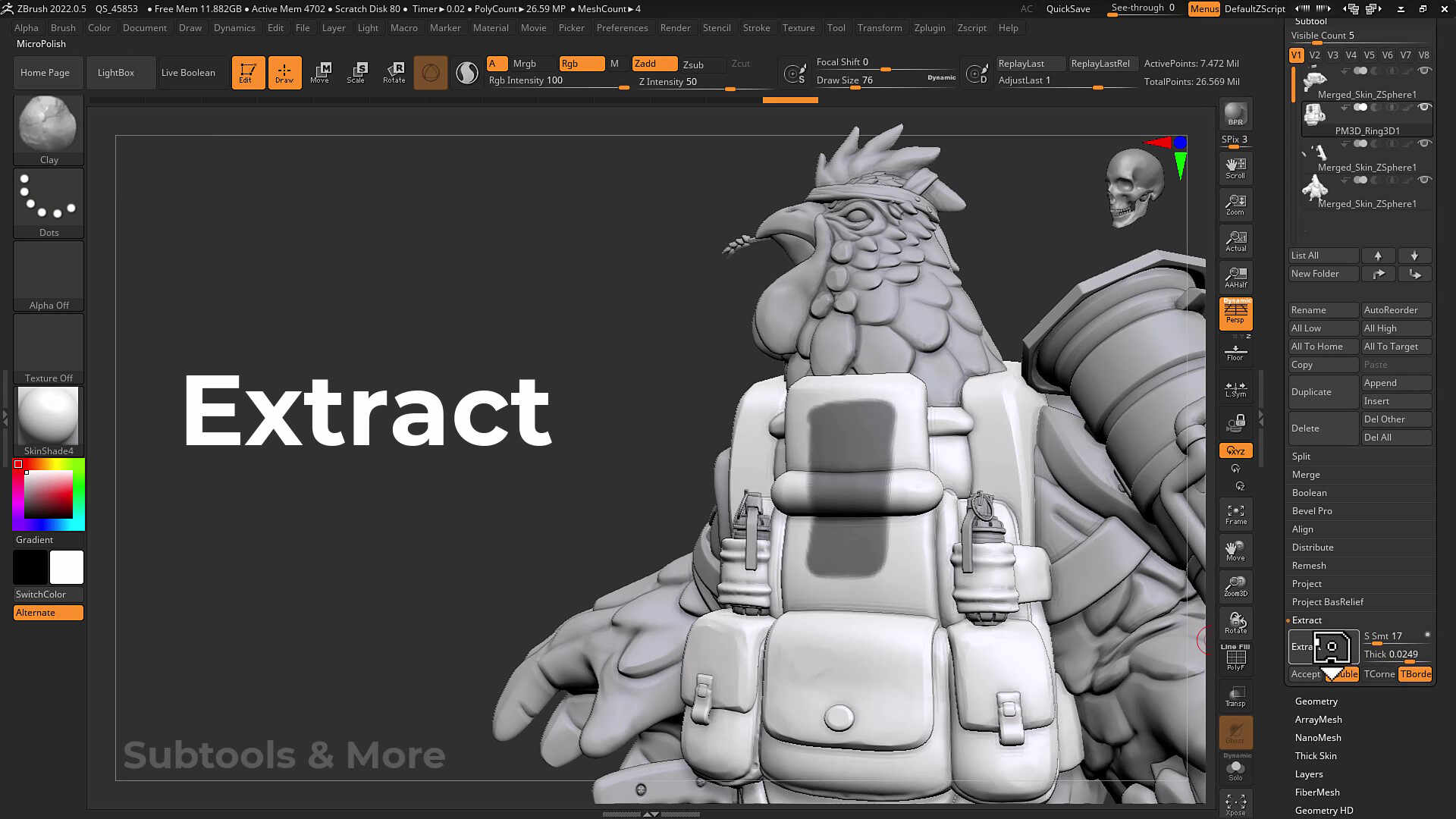Activate Draw mode icon

pyautogui.click(x=284, y=73)
